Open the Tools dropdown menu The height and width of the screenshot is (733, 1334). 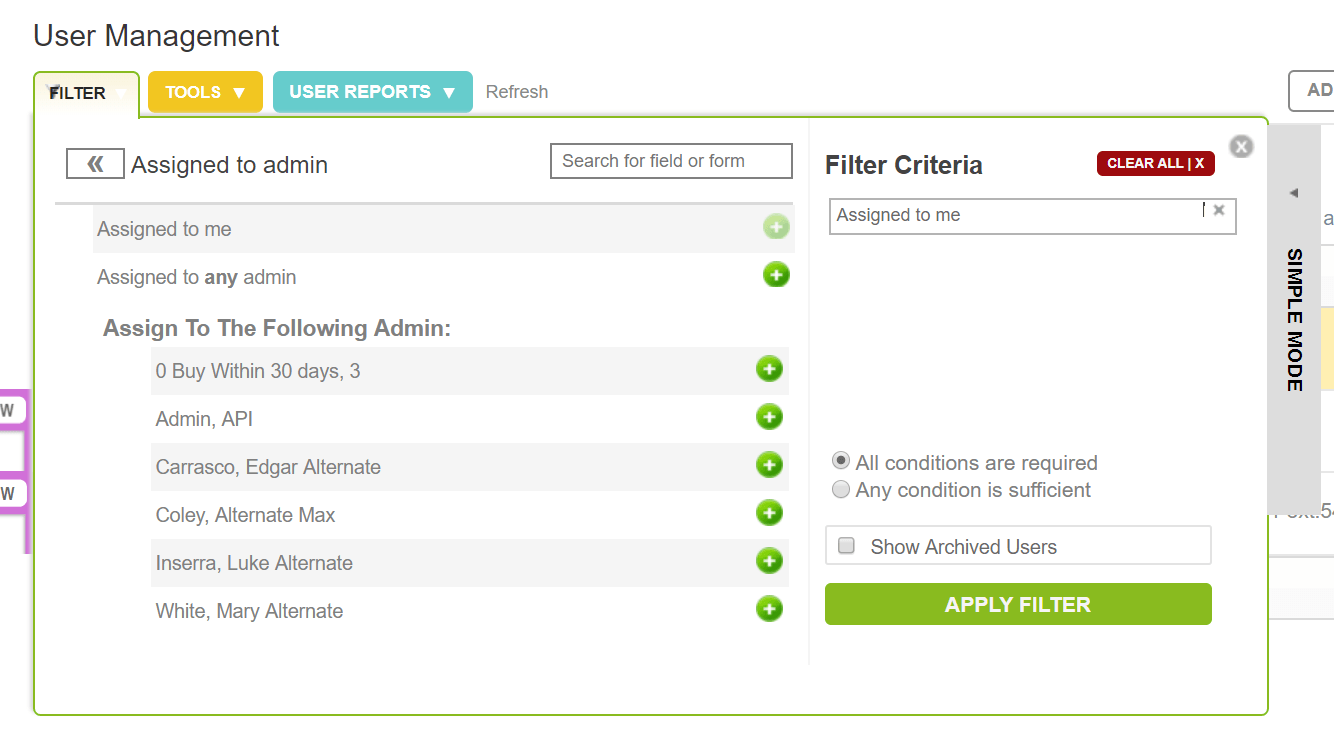[x=205, y=92]
